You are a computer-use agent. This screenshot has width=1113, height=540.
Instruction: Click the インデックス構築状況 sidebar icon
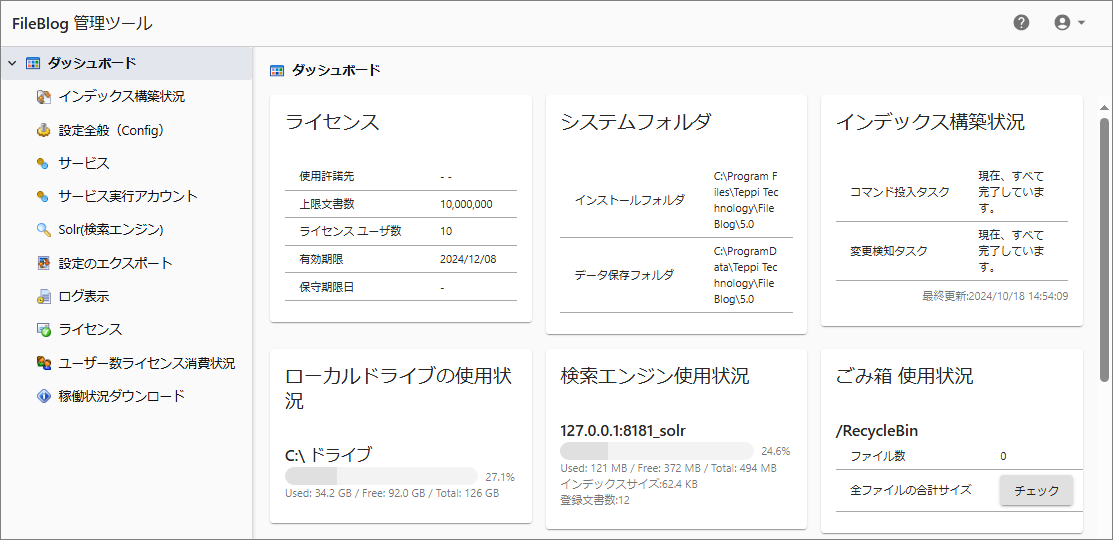click(43, 97)
